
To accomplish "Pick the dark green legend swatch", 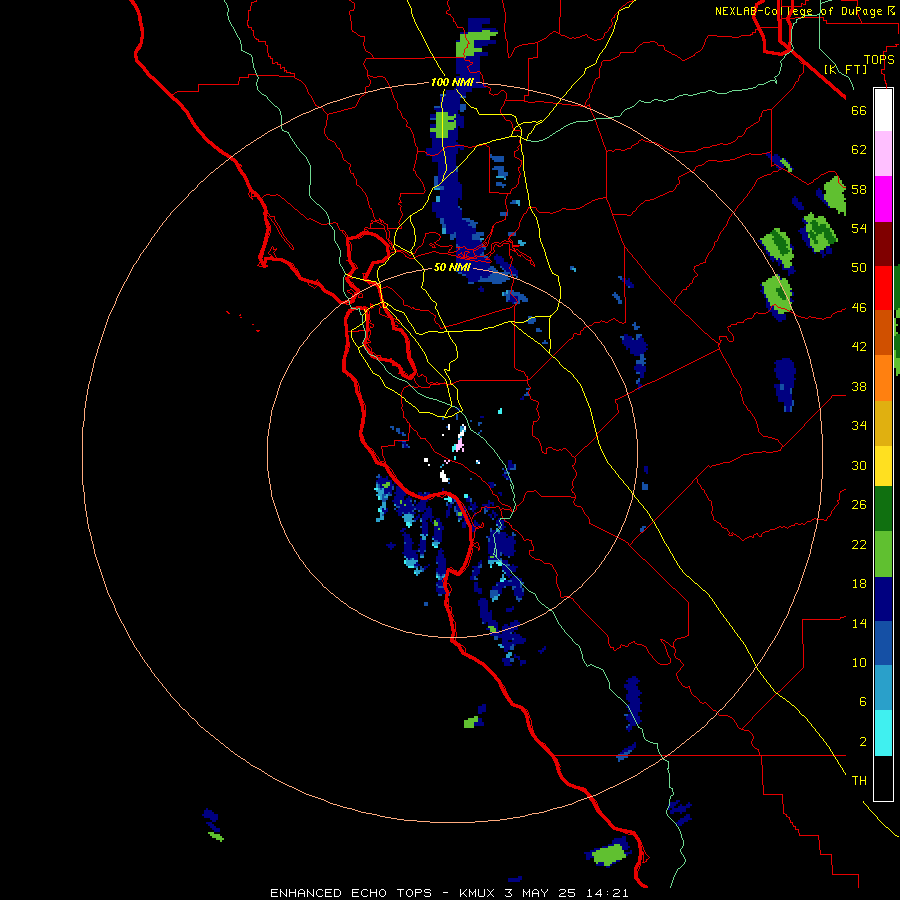I will tap(883, 509).
